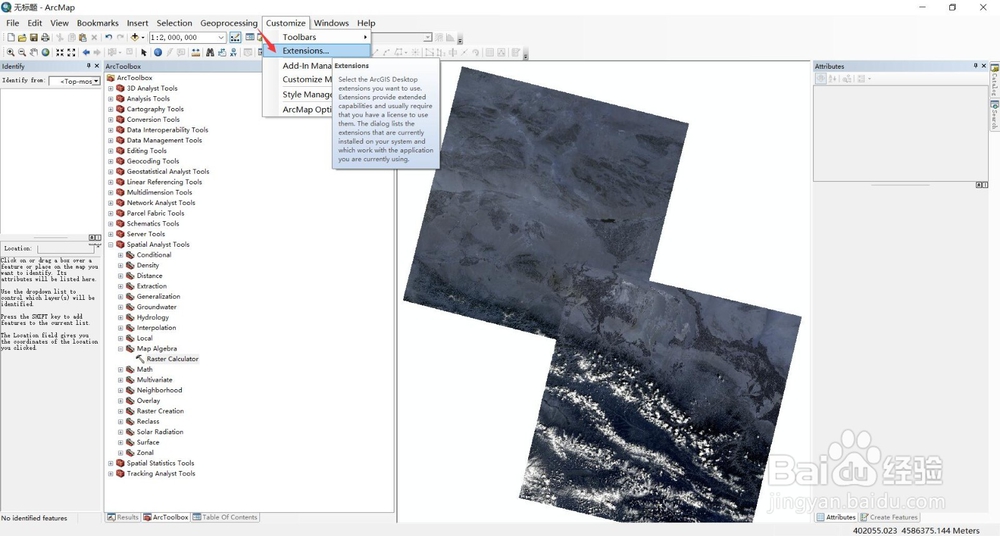Screen dimensions: 1000x536
Task: Switch to the Table Of Contents tab
Action: coord(225,517)
